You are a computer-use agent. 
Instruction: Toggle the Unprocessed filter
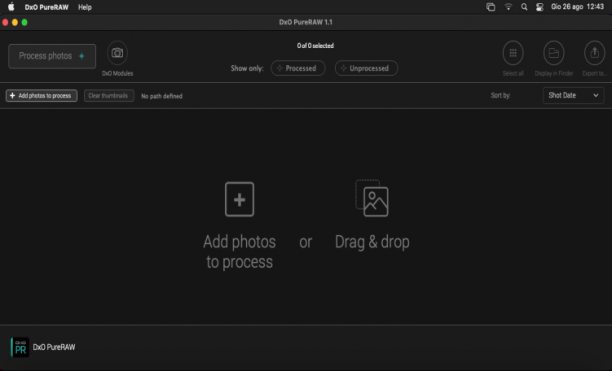point(366,68)
